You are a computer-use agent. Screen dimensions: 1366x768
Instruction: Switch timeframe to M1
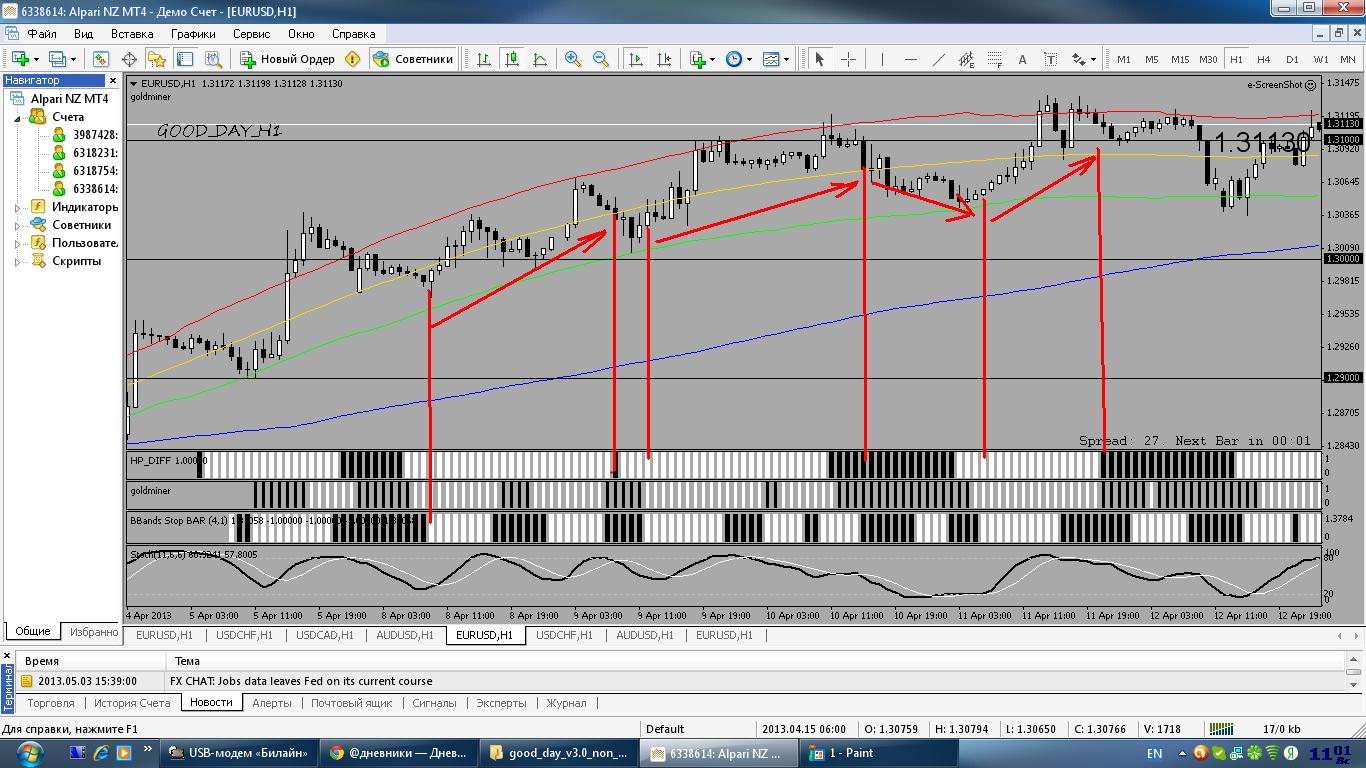point(1124,59)
